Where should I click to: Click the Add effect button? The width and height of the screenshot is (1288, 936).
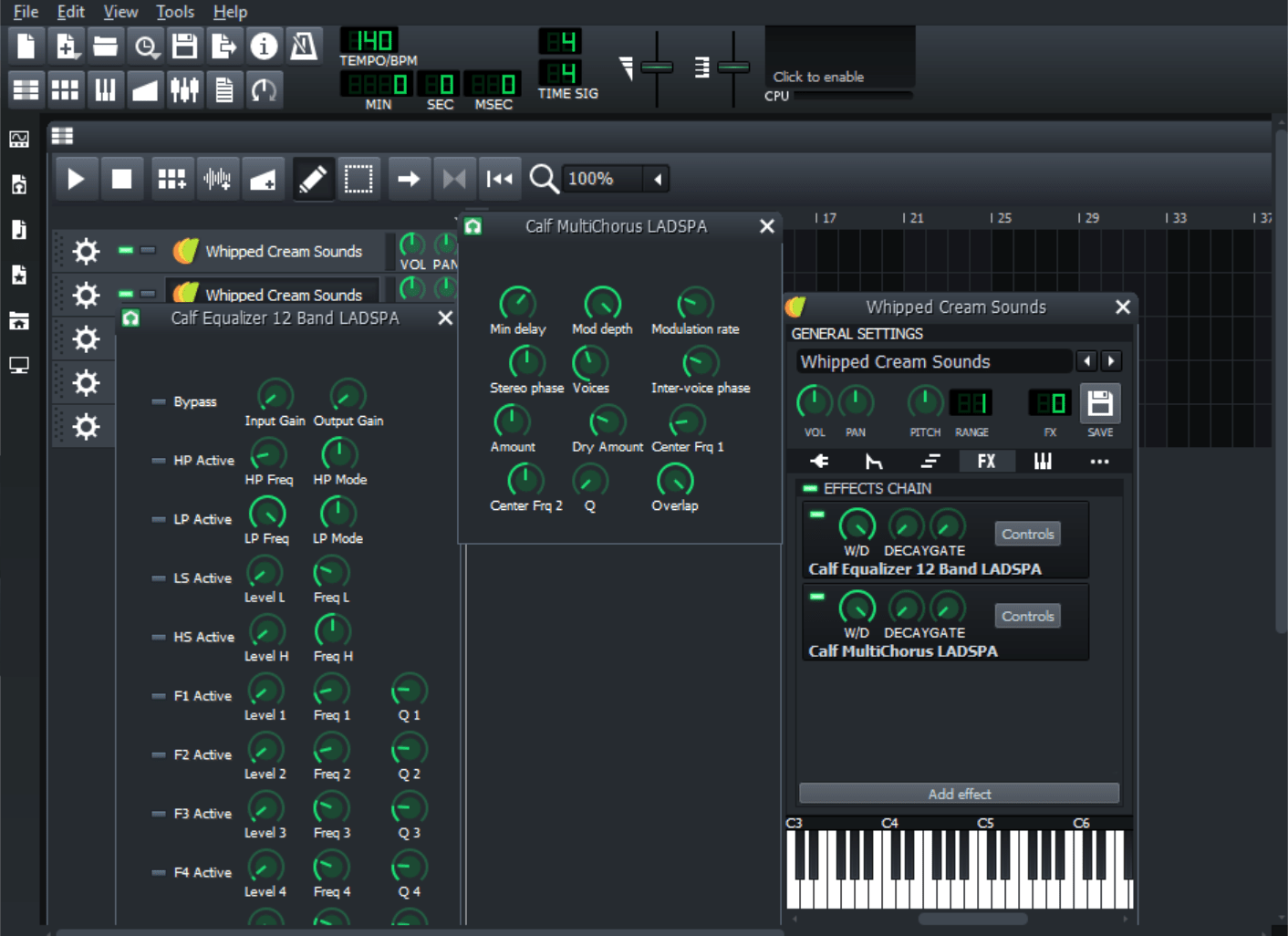959,794
